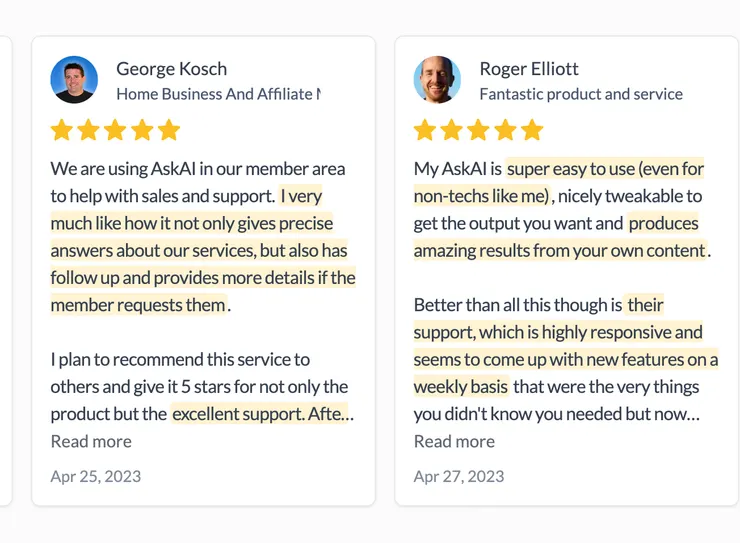This screenshot has width=740, height=543.
Task: Open the George Kosch reviewer name
Action: 171,69
